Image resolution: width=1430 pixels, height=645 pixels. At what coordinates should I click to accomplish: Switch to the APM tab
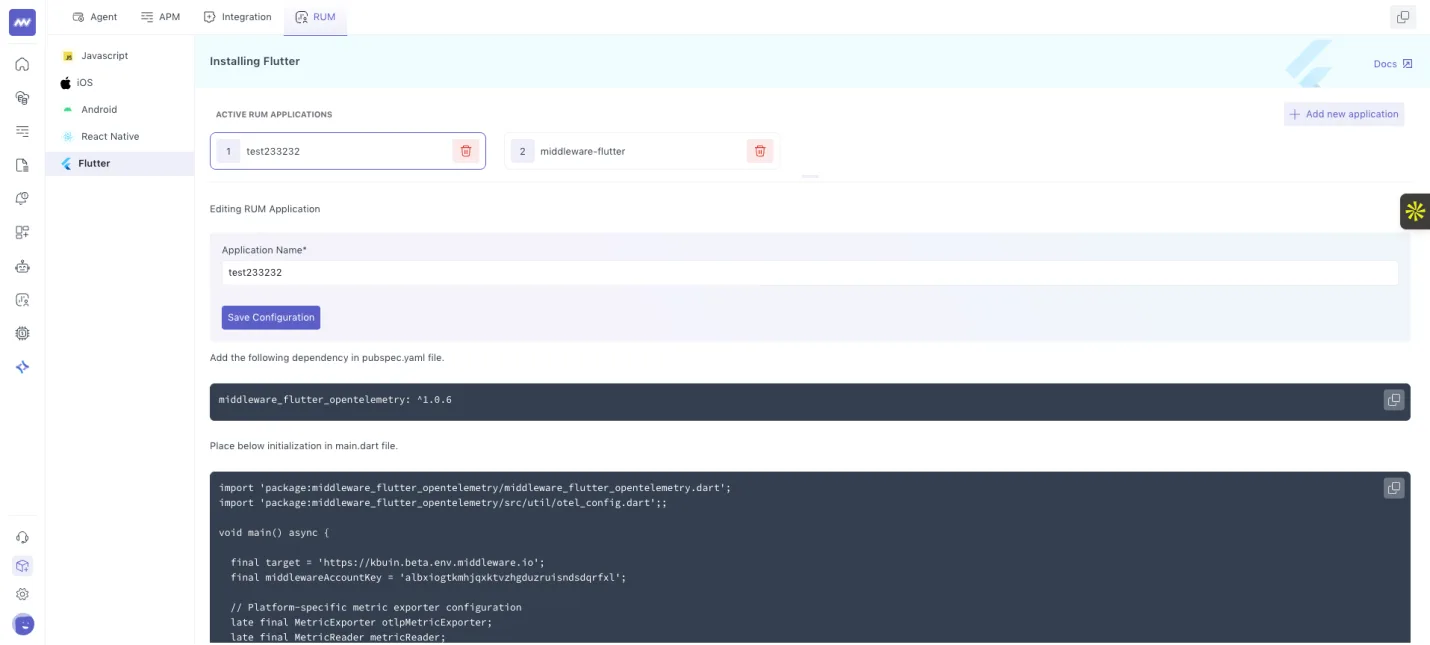click(x=160, y=17)
